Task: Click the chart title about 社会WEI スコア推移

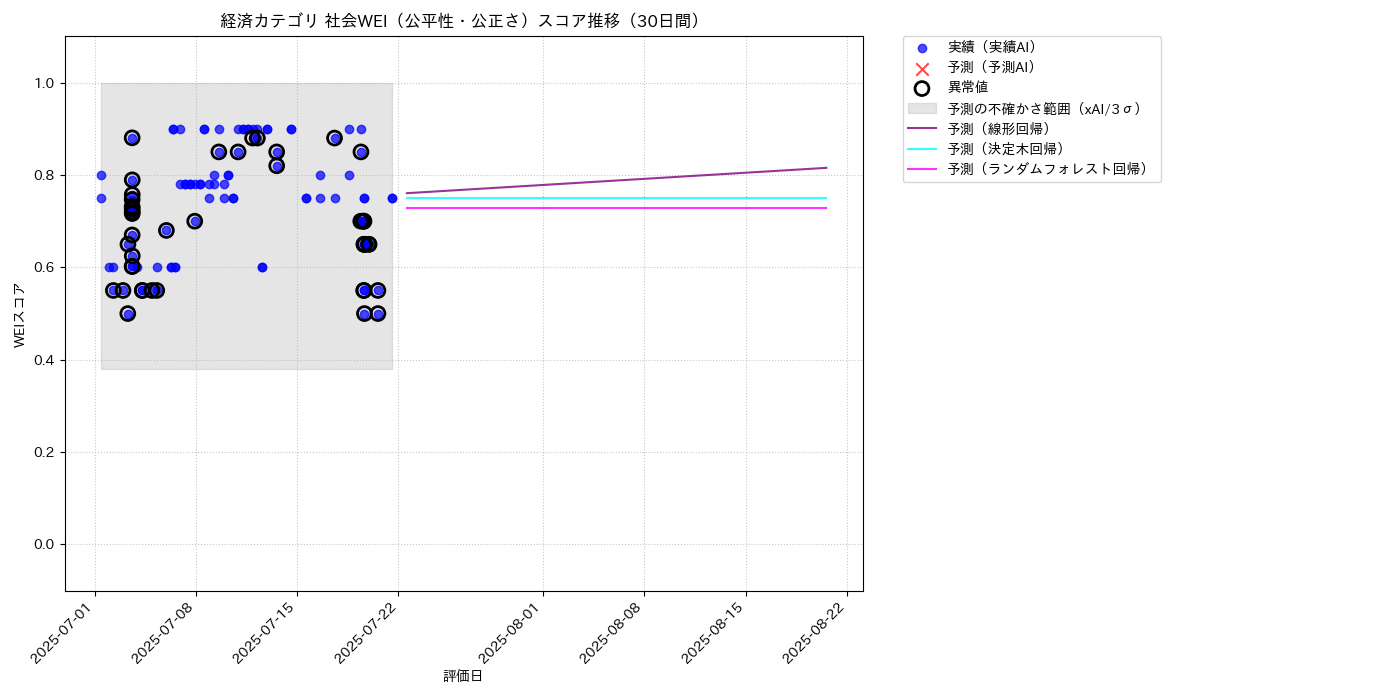Action: [x=464, y=21]
